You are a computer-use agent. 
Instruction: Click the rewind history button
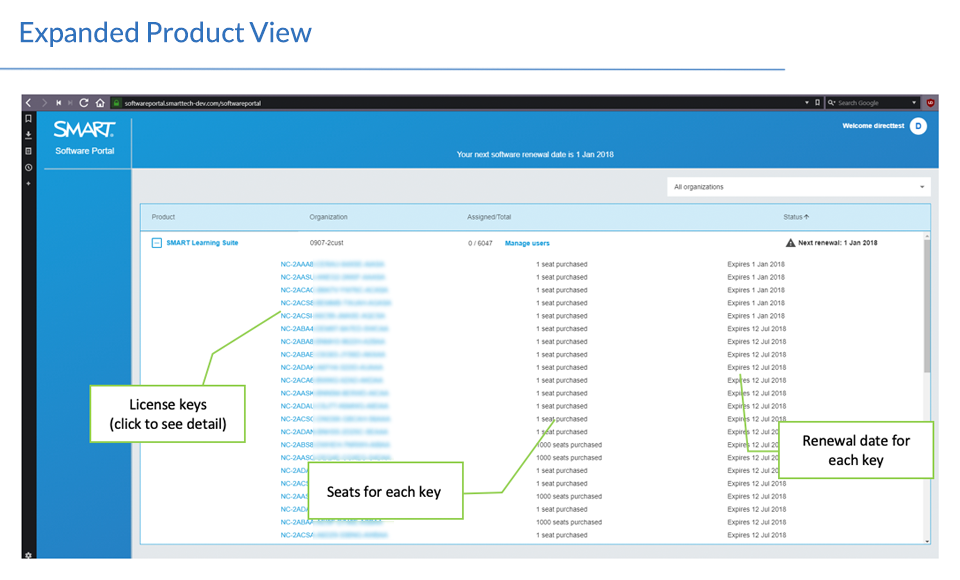(58, 103)
